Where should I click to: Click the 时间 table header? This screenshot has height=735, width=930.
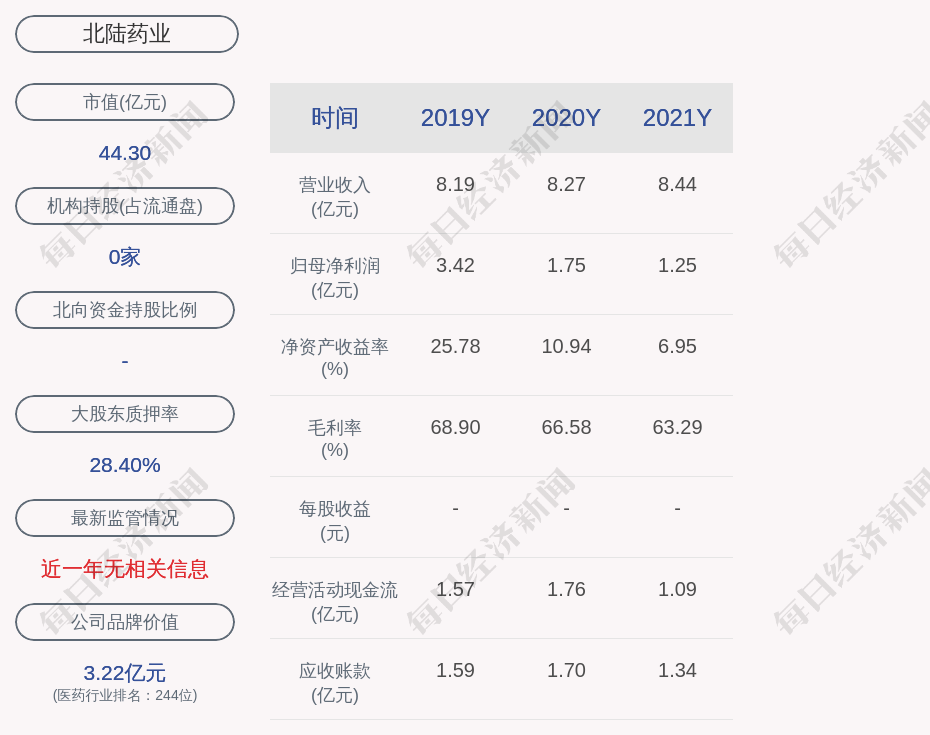335,118
